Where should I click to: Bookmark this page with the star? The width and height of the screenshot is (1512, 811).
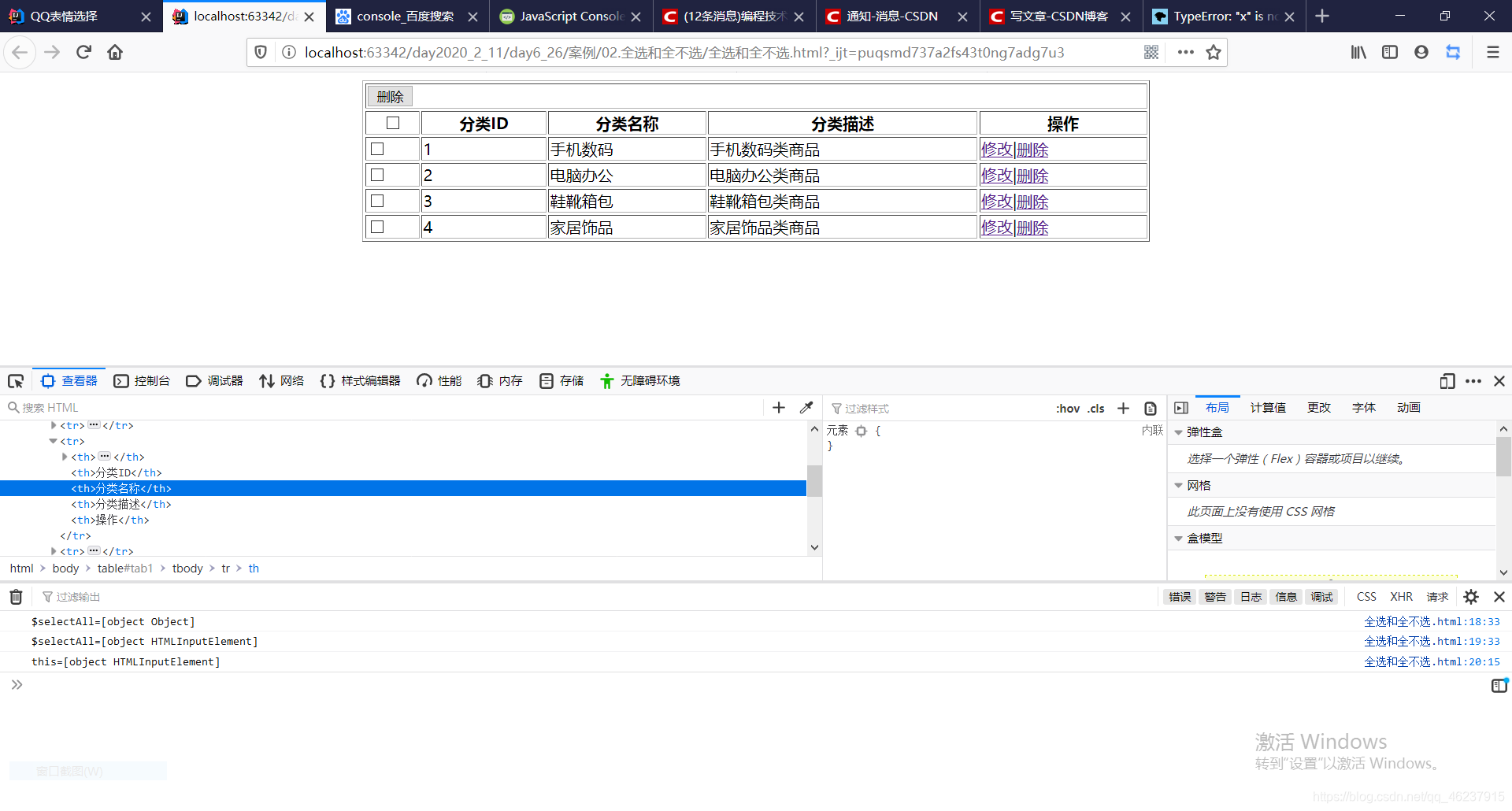(1214, 53)
